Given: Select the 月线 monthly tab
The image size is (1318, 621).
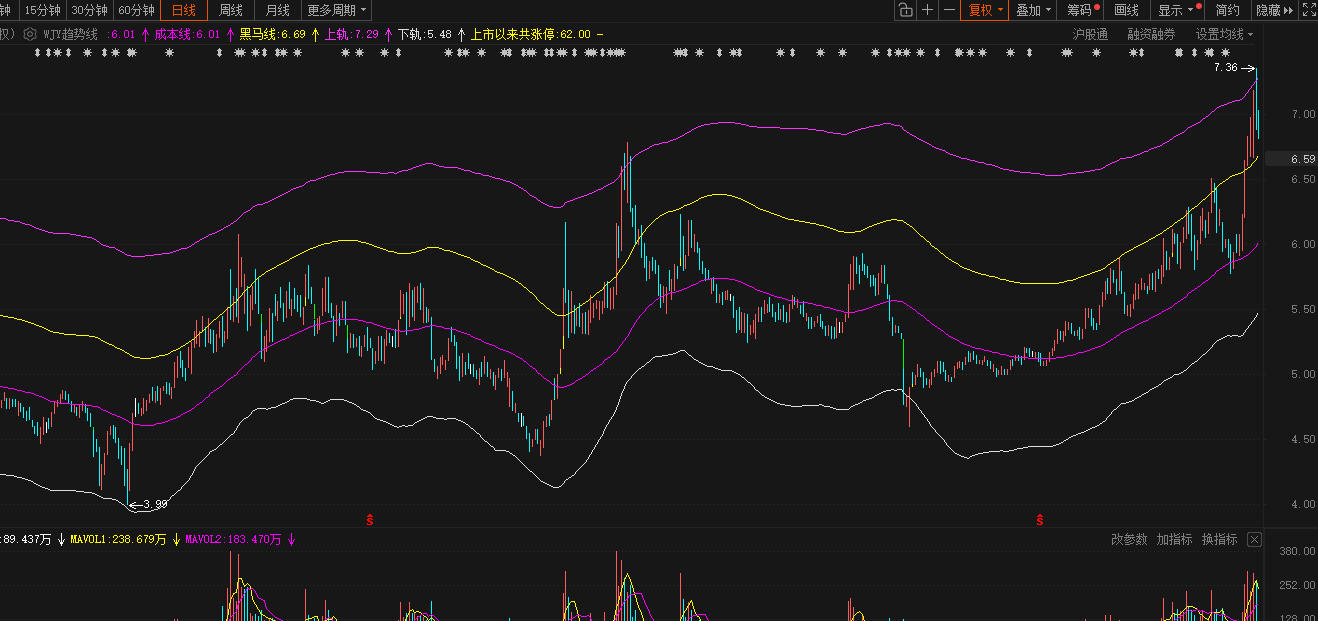Looking at the screenshot, I should (x=278, y=10).
